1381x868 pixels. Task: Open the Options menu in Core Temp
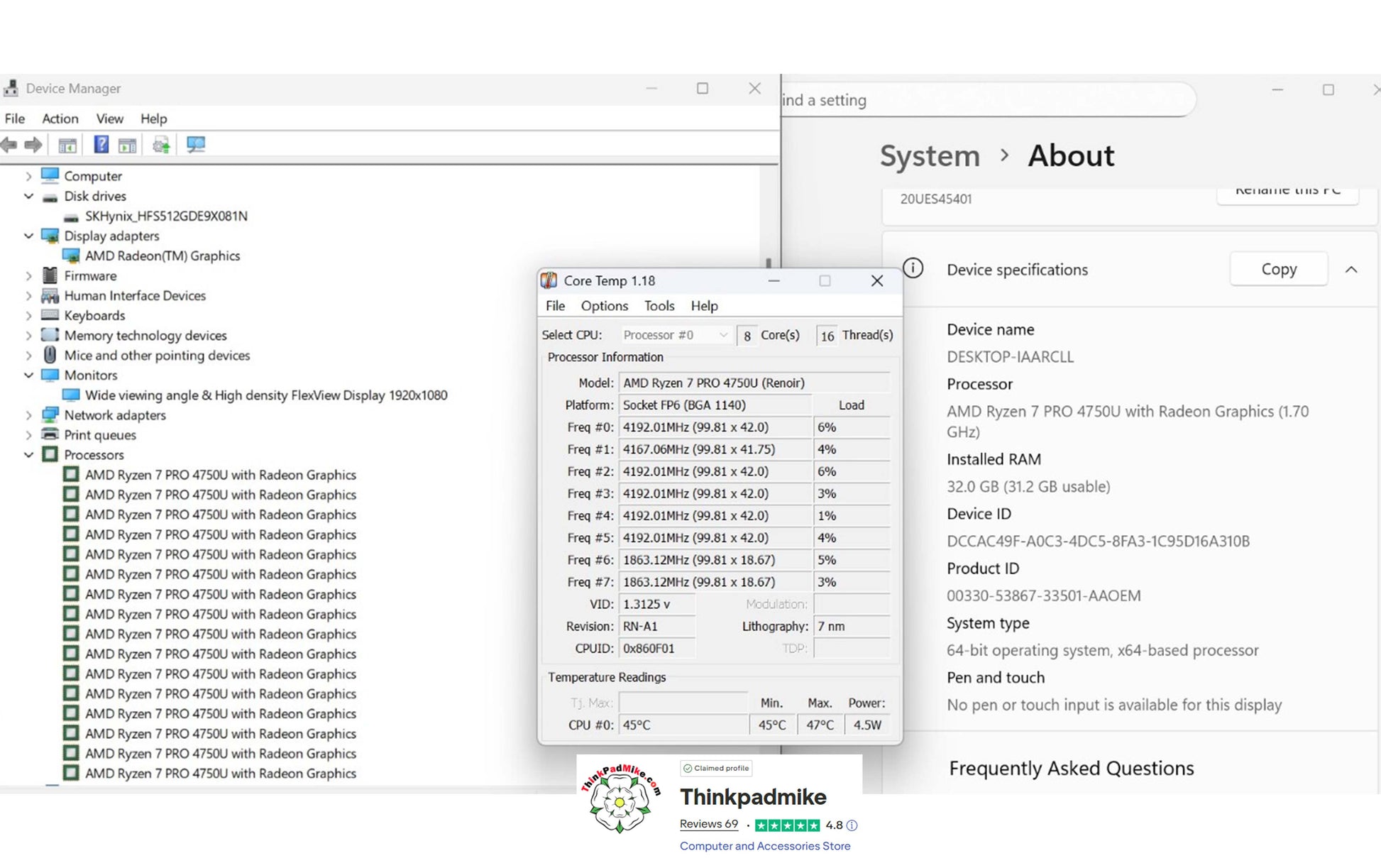[604, 306]
